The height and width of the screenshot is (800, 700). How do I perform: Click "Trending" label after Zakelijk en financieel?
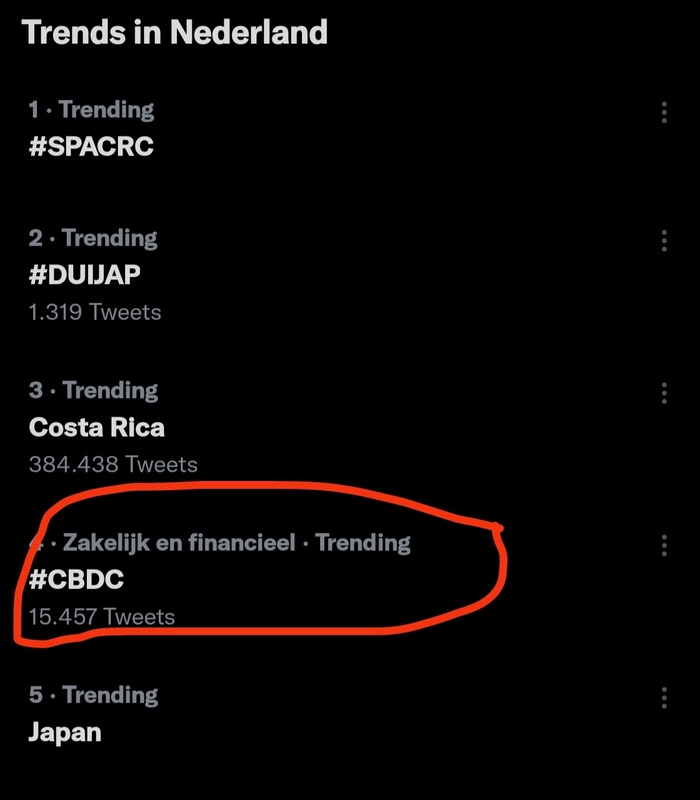coord(363,543)
